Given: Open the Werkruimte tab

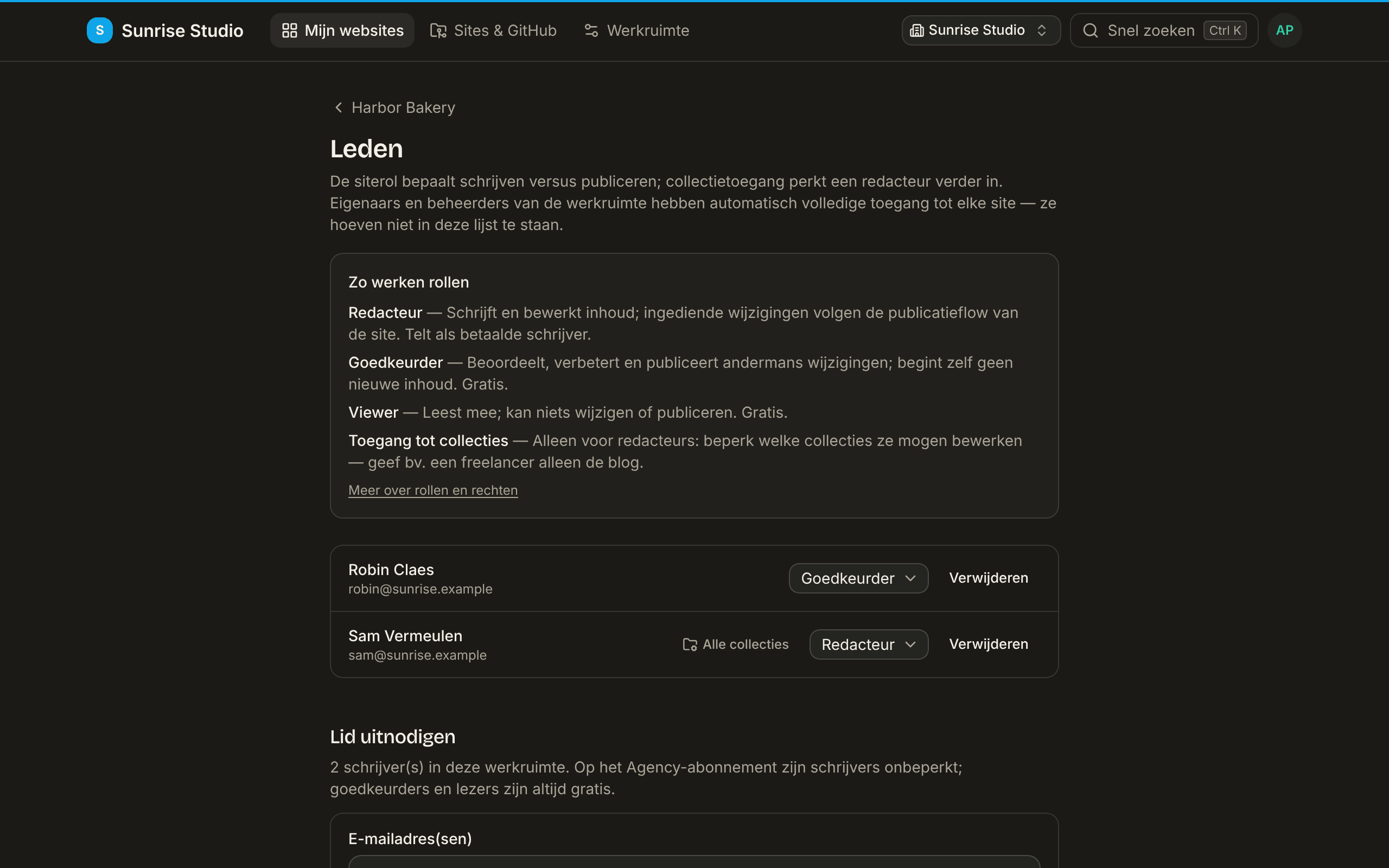Looking at the screenshot, I should 636,30.
